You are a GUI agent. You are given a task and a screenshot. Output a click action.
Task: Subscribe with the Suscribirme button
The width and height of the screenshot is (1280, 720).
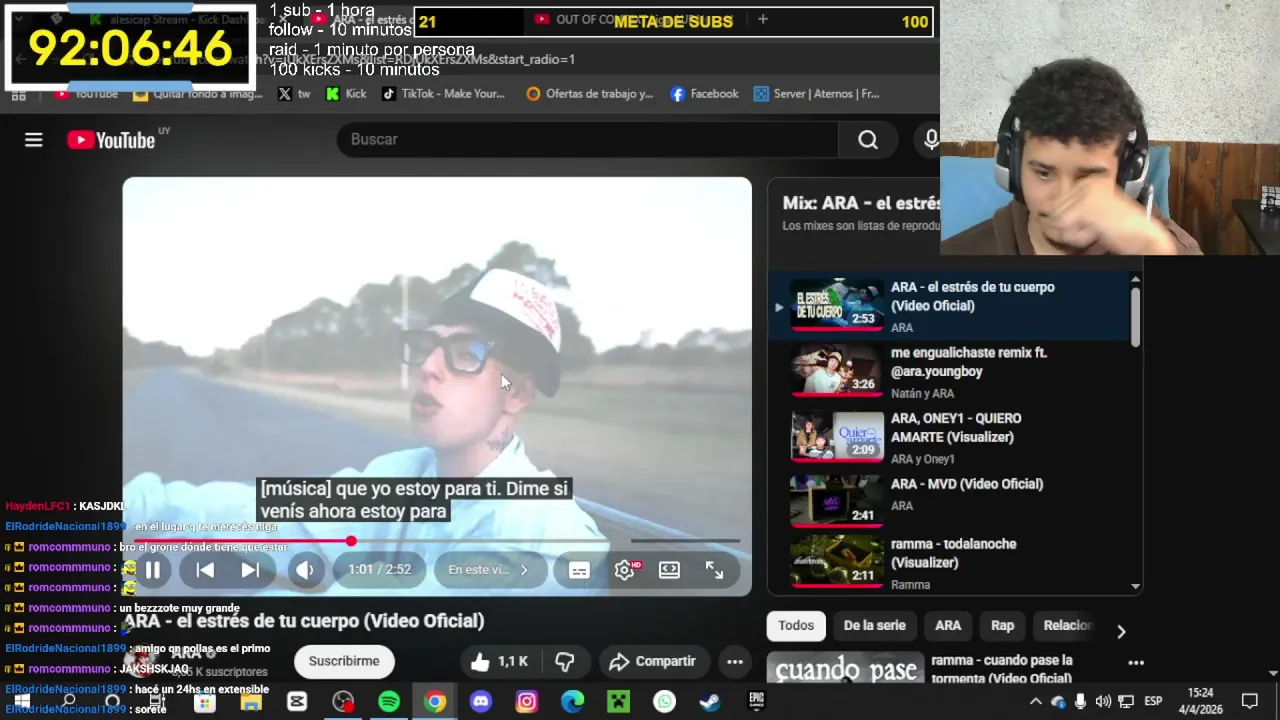pos(344,661)
